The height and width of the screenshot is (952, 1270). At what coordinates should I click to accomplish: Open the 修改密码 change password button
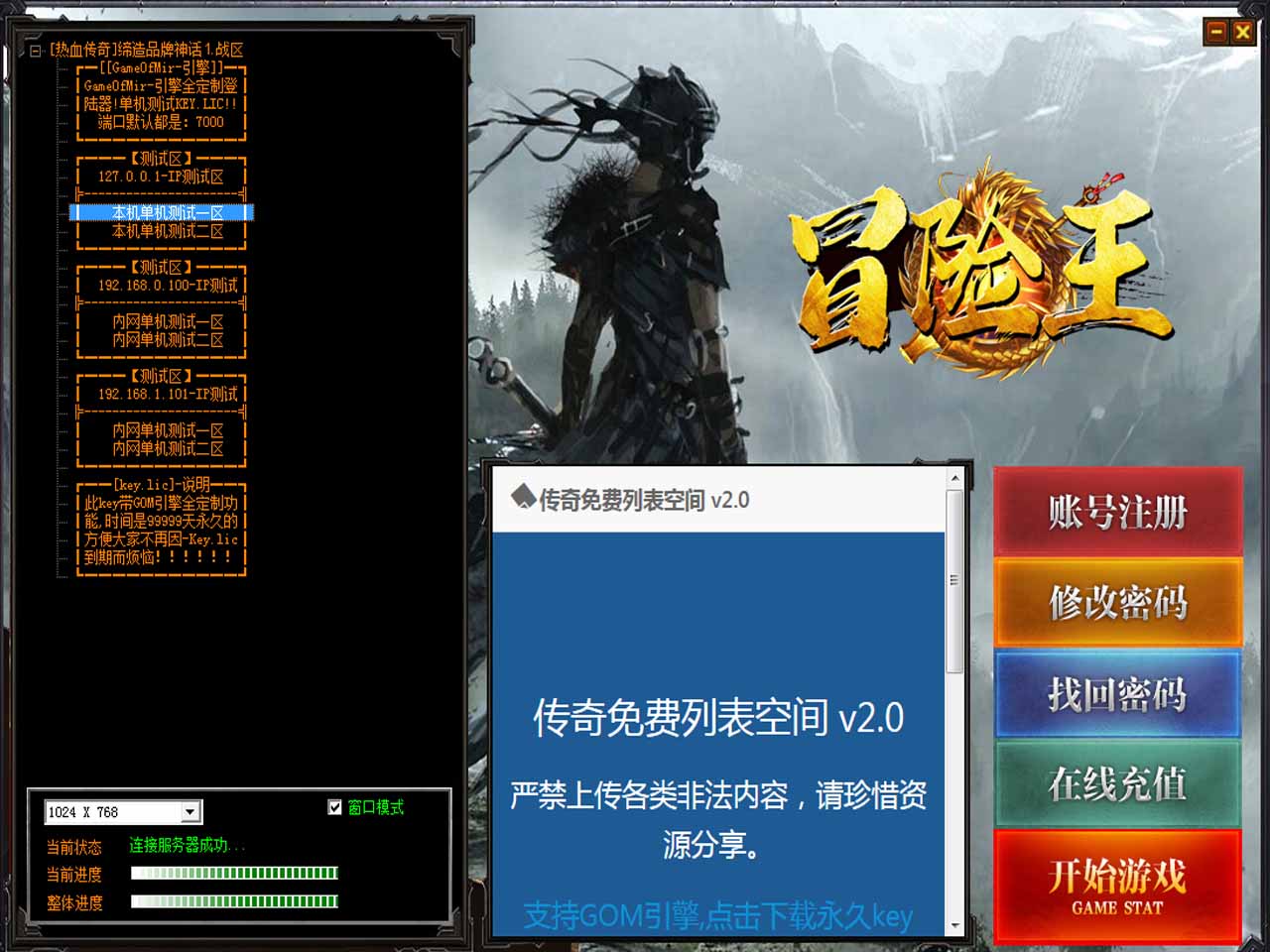coord(1117,602)
